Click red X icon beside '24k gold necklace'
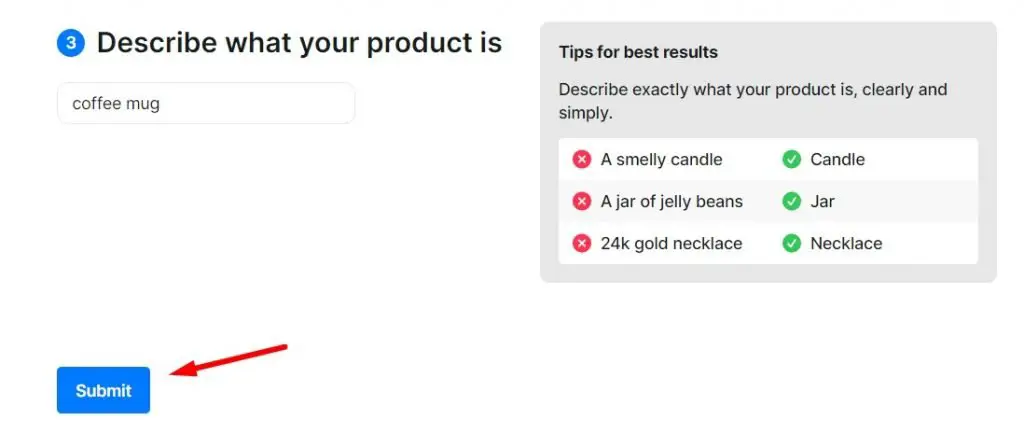Viewport: 1024px width, 448px height. [x=581, y=244]
